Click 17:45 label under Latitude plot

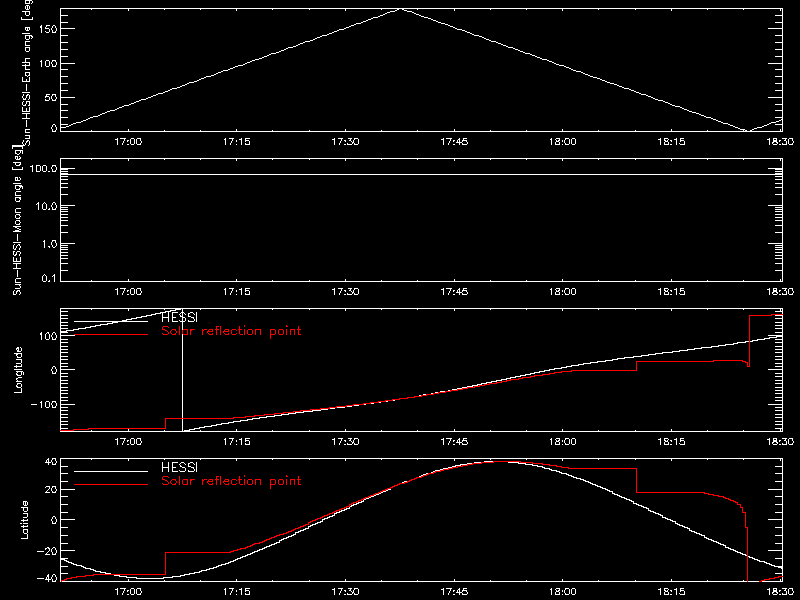(x=454, y=592)
